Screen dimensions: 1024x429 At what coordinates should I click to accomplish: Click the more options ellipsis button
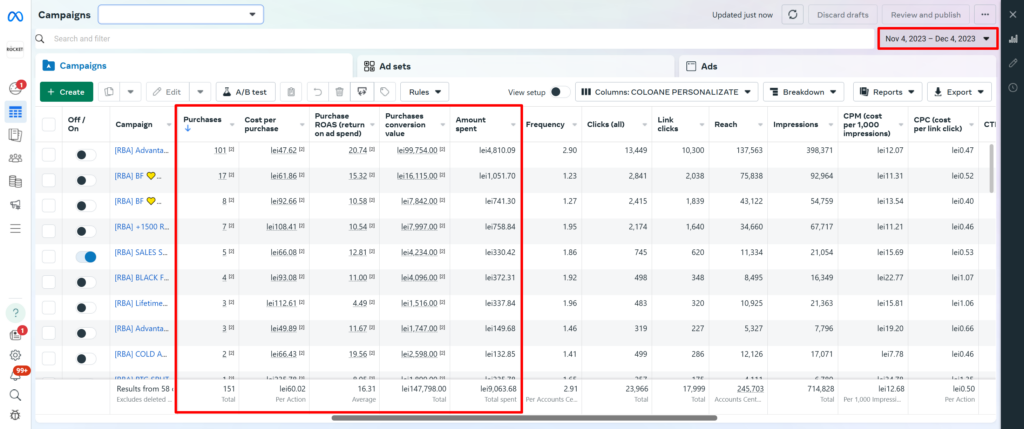click(984, 14)
